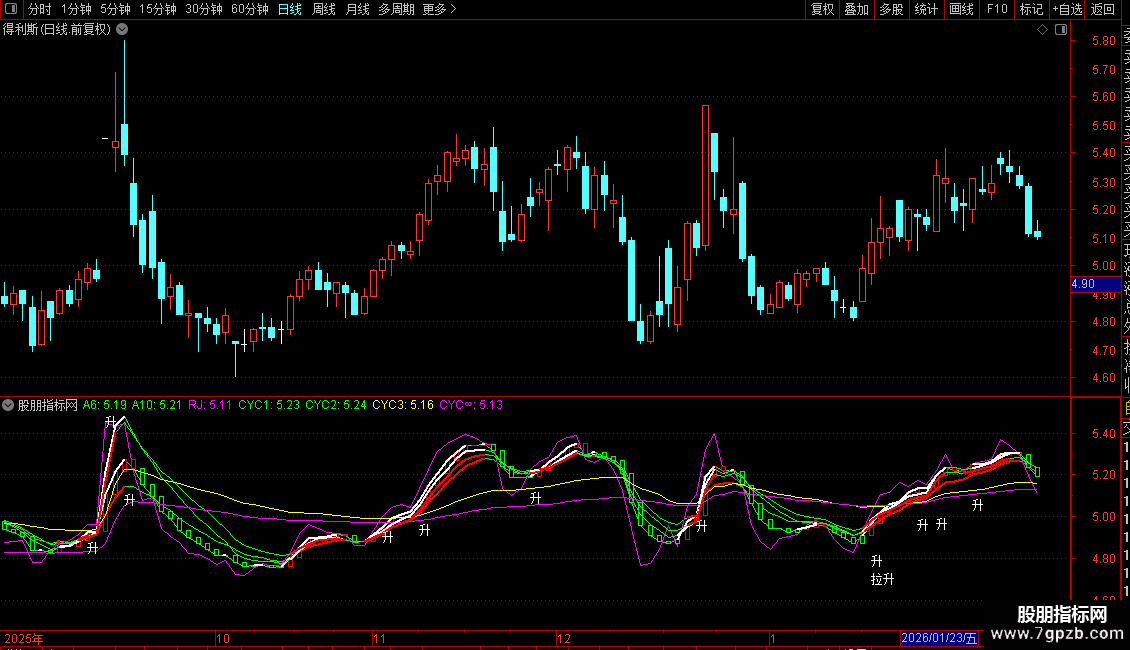This screenshot has height=650, width=1130.
Task: Open 多股 multi-stock view
Action: pos(891,9)
